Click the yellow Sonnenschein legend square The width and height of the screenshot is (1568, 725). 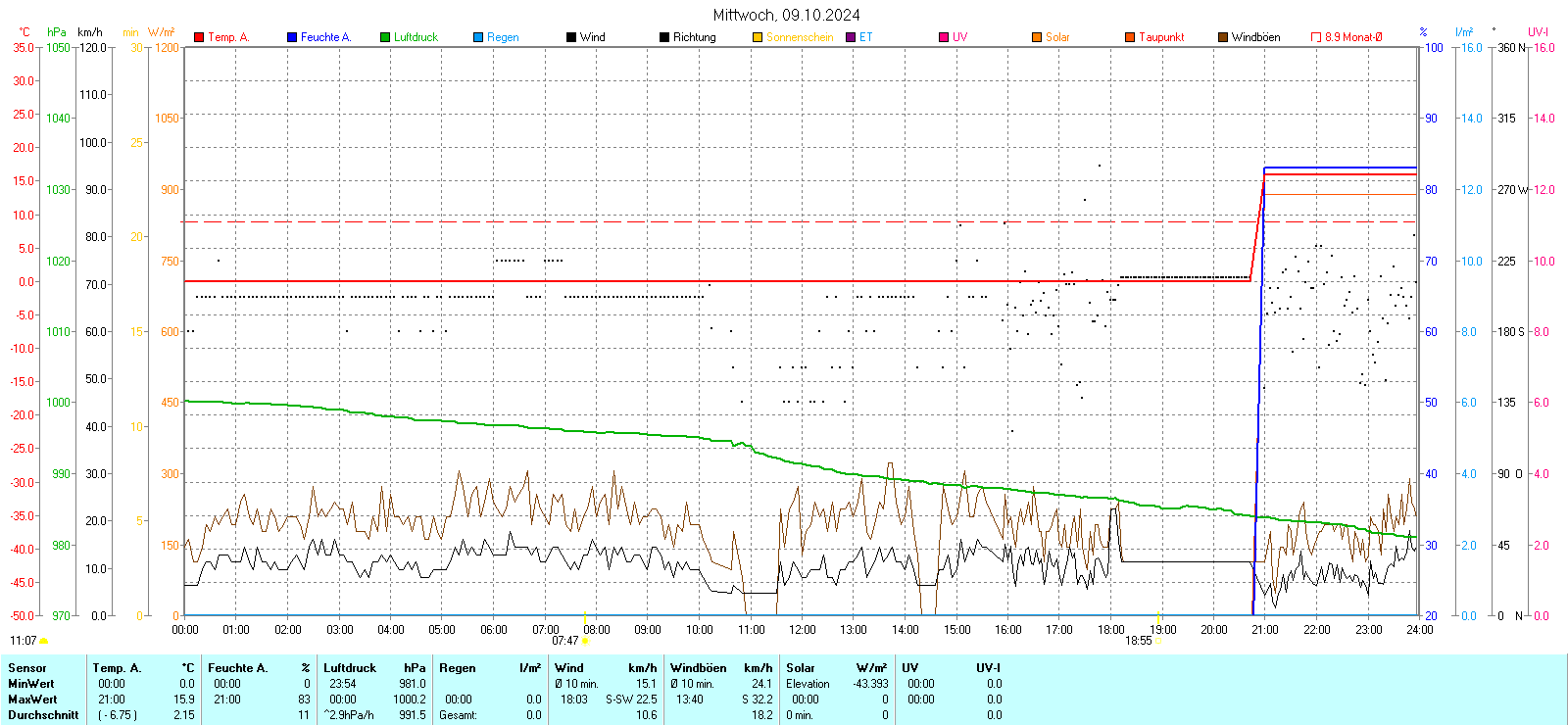pos(758,37)
